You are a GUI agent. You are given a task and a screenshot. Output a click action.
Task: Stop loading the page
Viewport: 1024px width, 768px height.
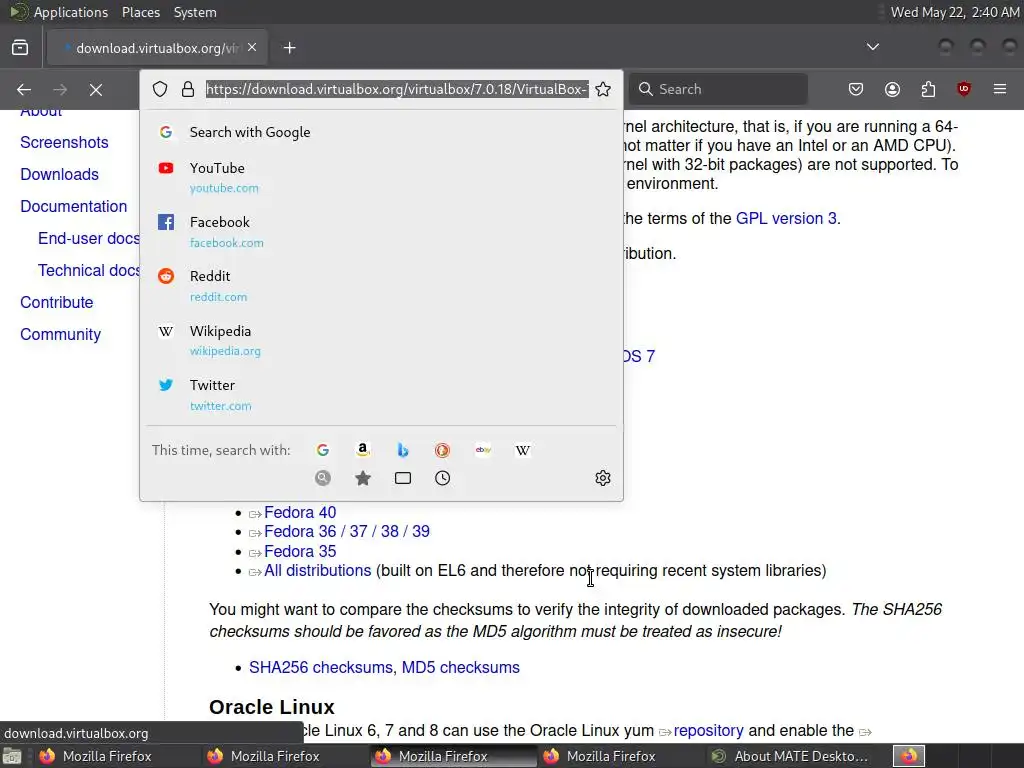coord(95,89)
